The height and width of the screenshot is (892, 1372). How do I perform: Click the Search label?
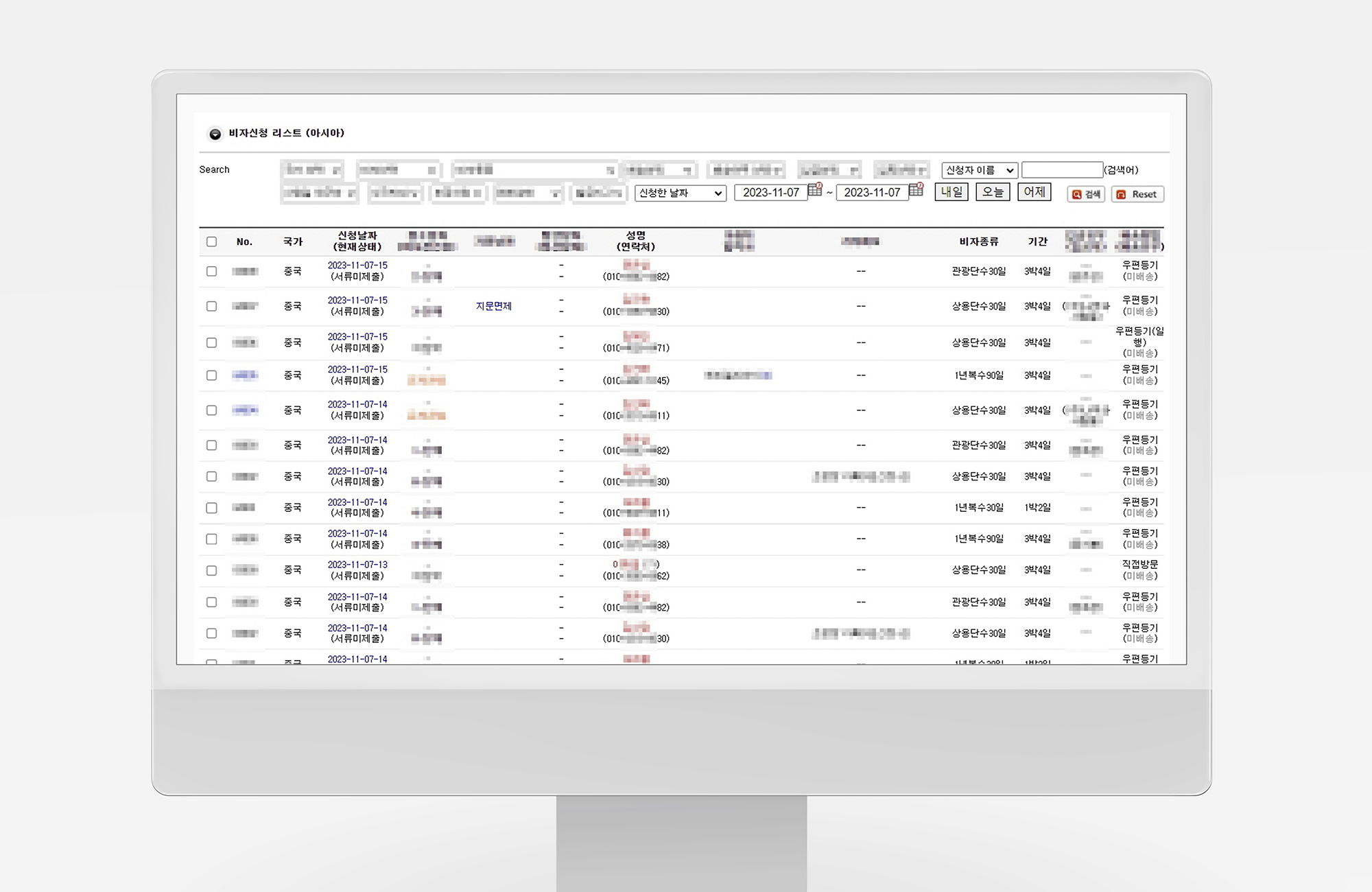coord(214,169)
